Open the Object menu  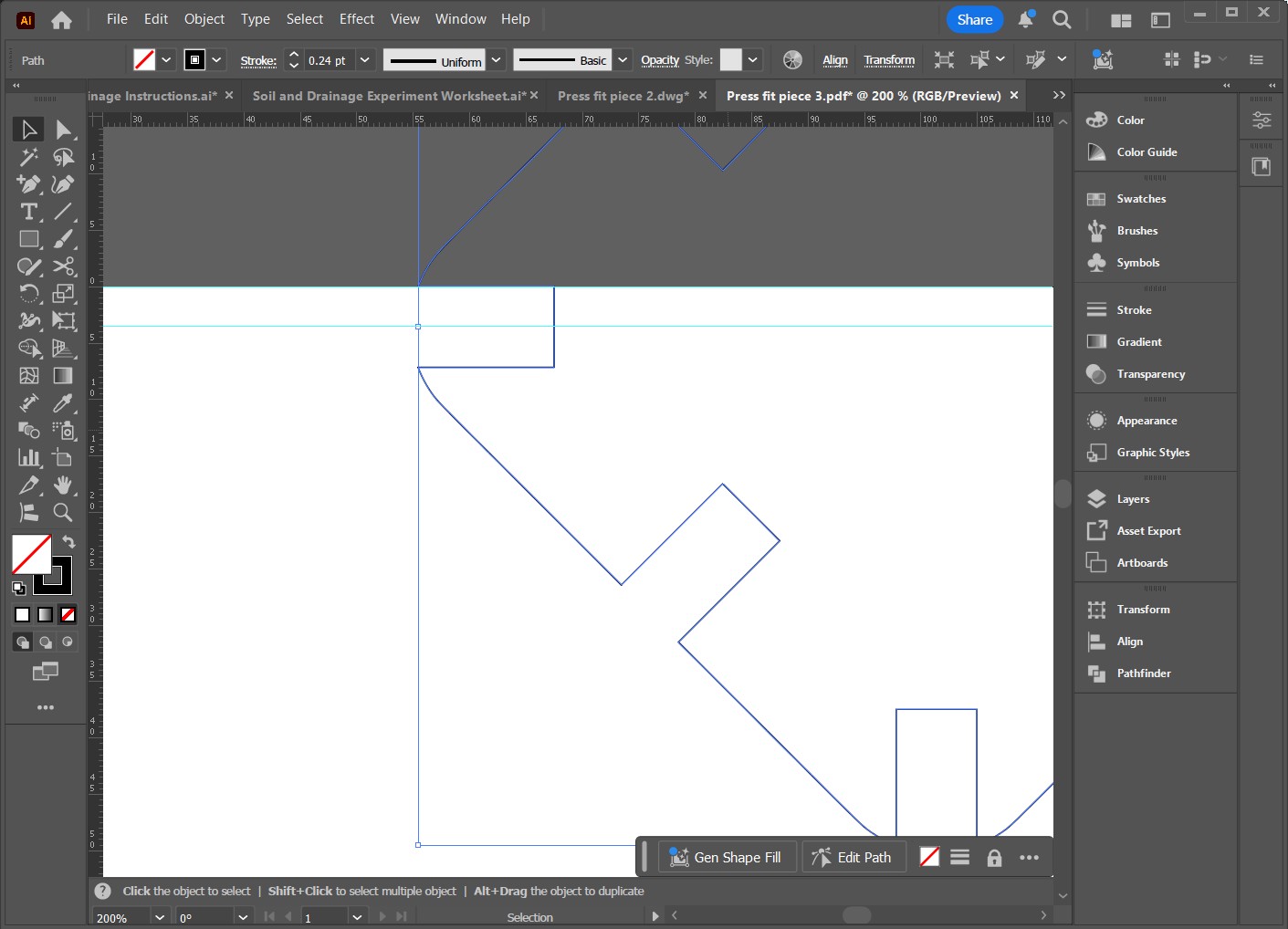204,19
